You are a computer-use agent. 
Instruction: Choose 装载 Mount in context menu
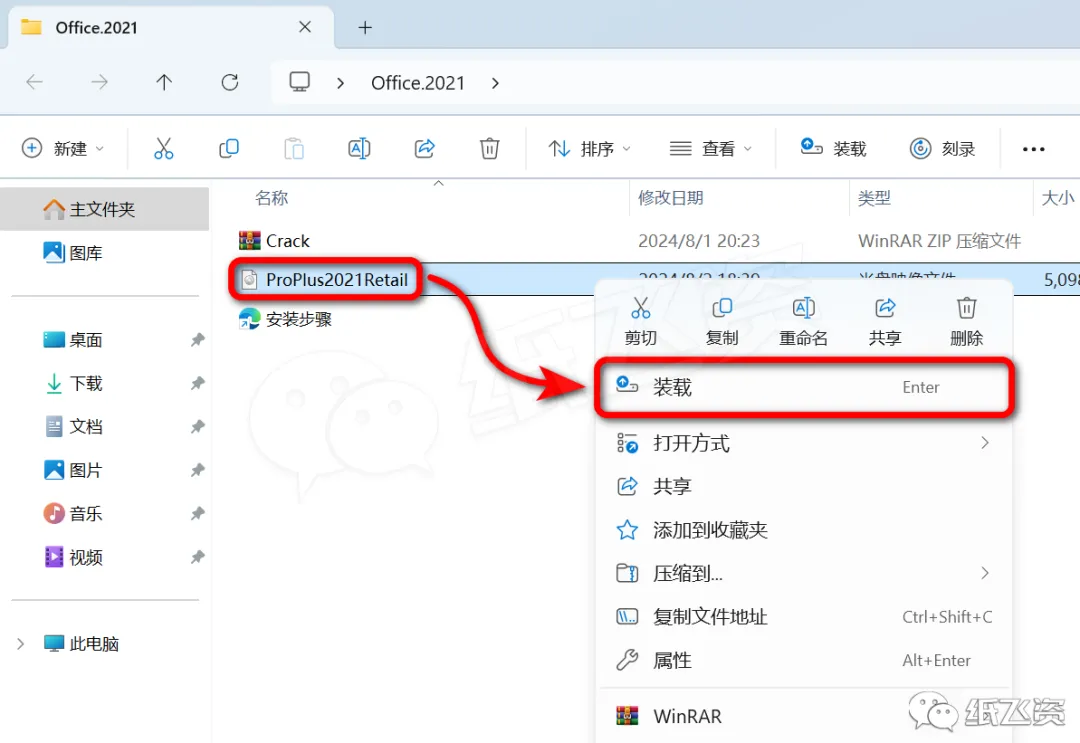click(804, 387)
